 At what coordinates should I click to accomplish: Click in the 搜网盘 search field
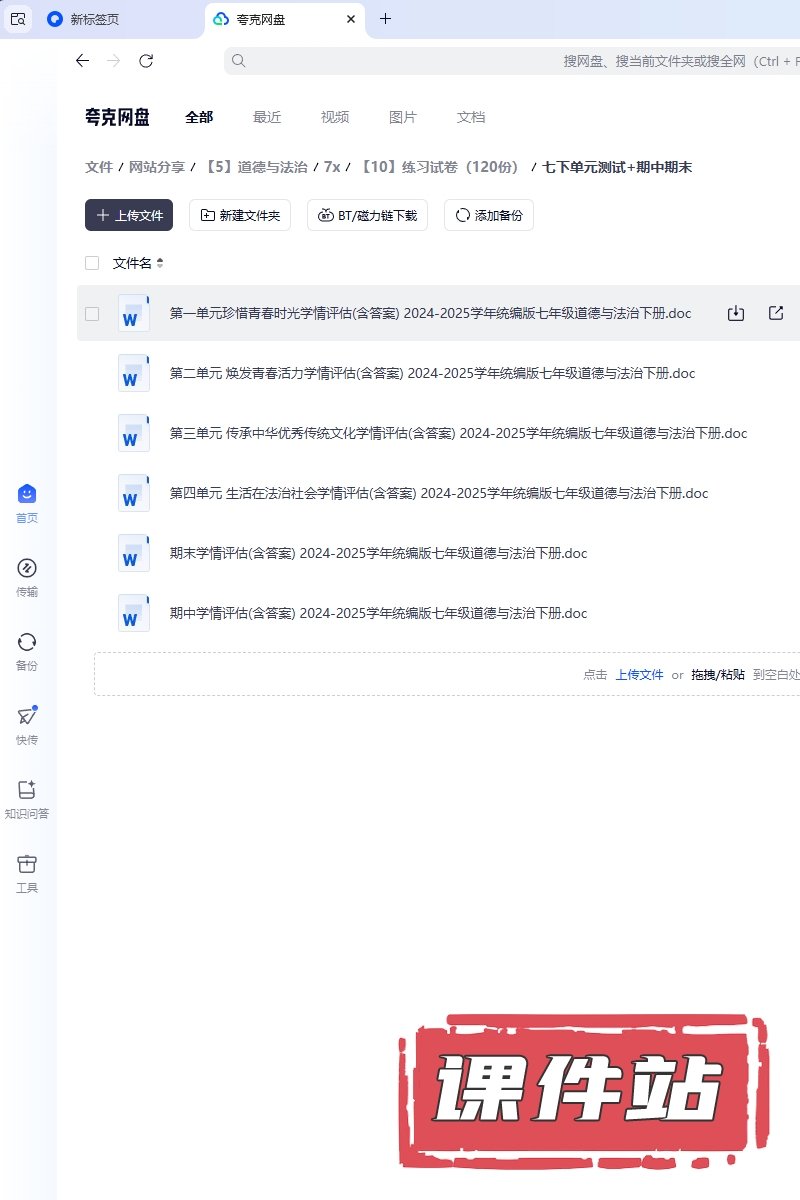click(x=500, y=61)
